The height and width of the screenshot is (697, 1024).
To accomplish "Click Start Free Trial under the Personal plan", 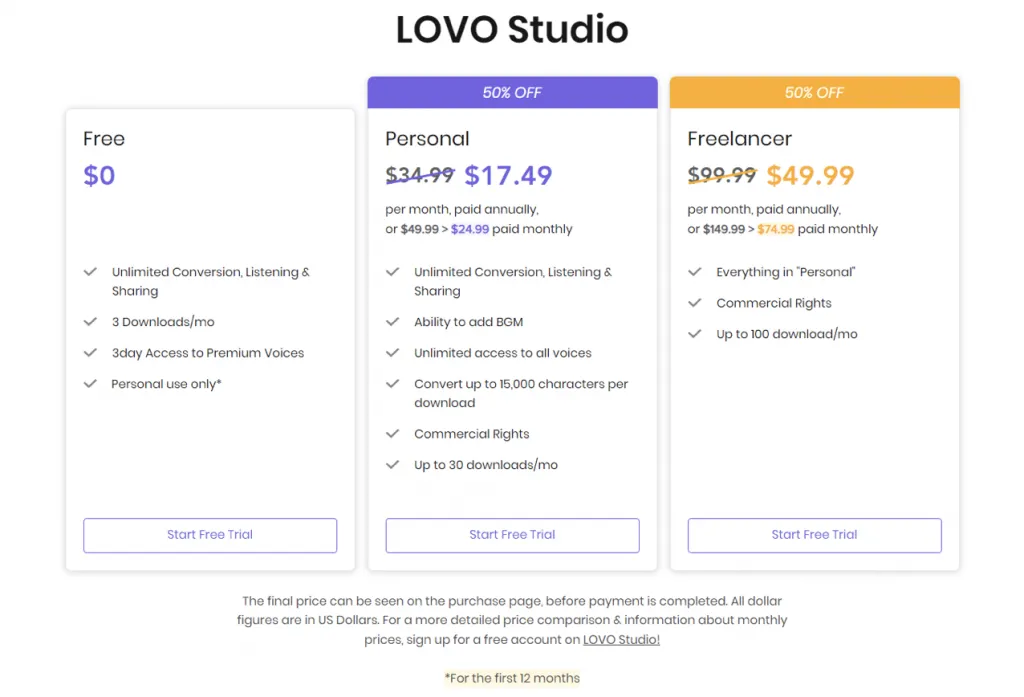I will tap(512, 535).
